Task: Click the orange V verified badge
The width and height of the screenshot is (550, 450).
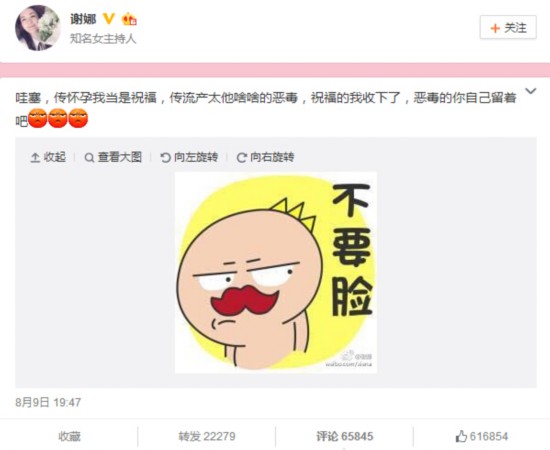Action: pyautogui.click(x=109, y=19)
